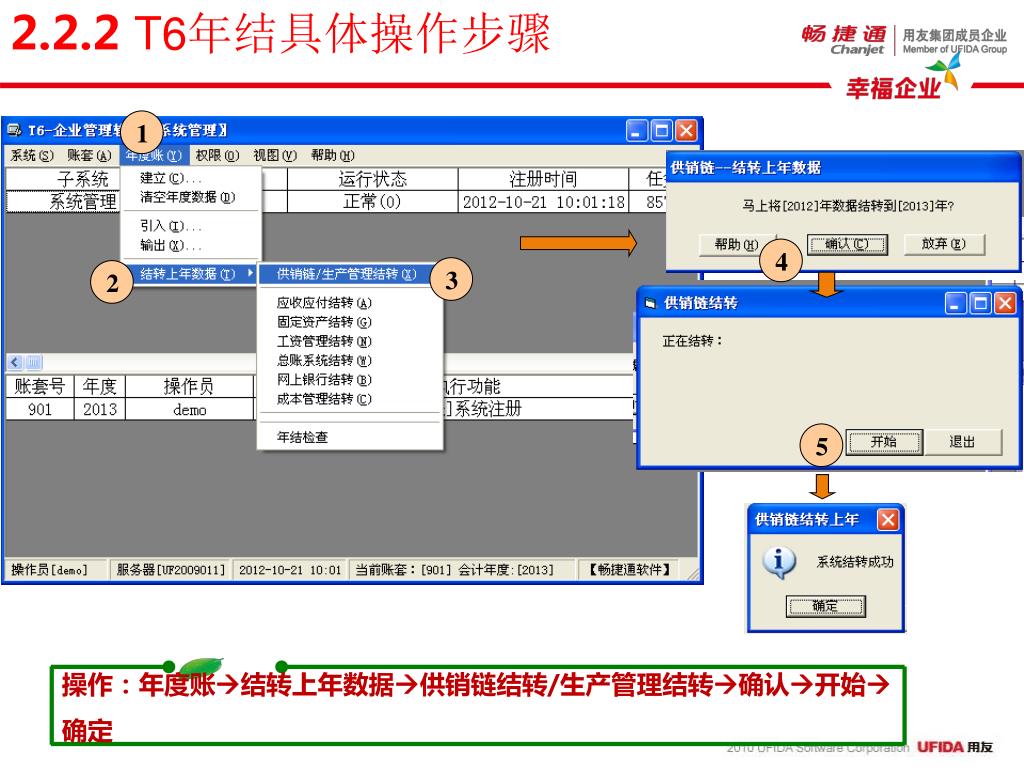Maximize the 供销链结转 window
Viewport: 1024px width, 768px height.
[980, 303]
